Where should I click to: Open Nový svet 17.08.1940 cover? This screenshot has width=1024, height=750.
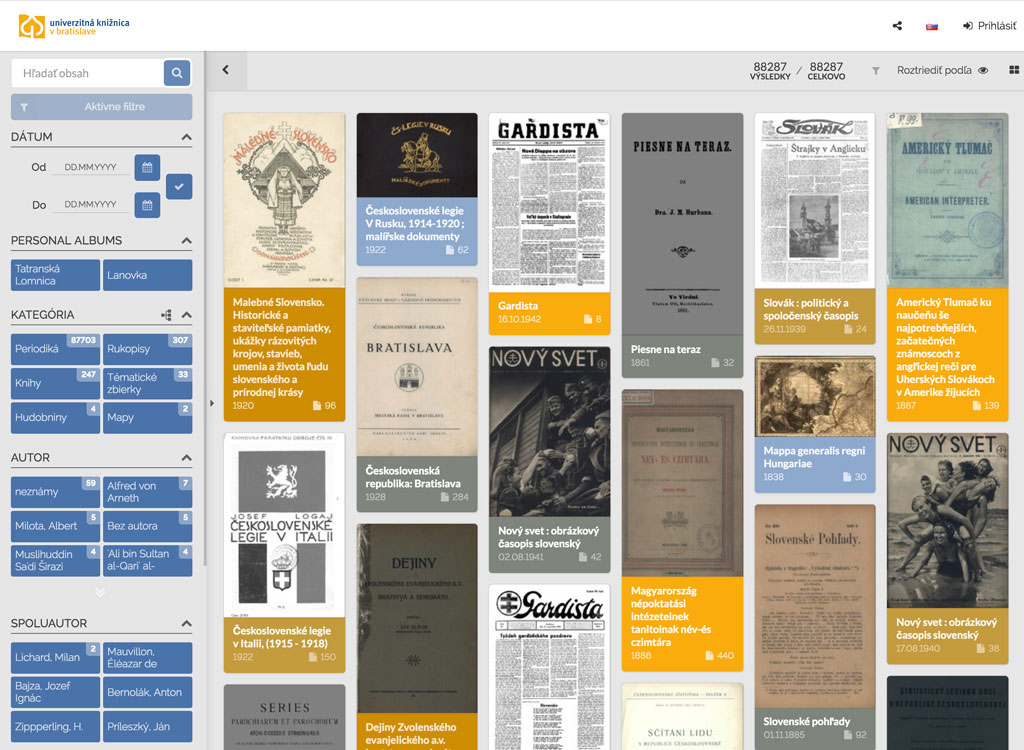948,521
